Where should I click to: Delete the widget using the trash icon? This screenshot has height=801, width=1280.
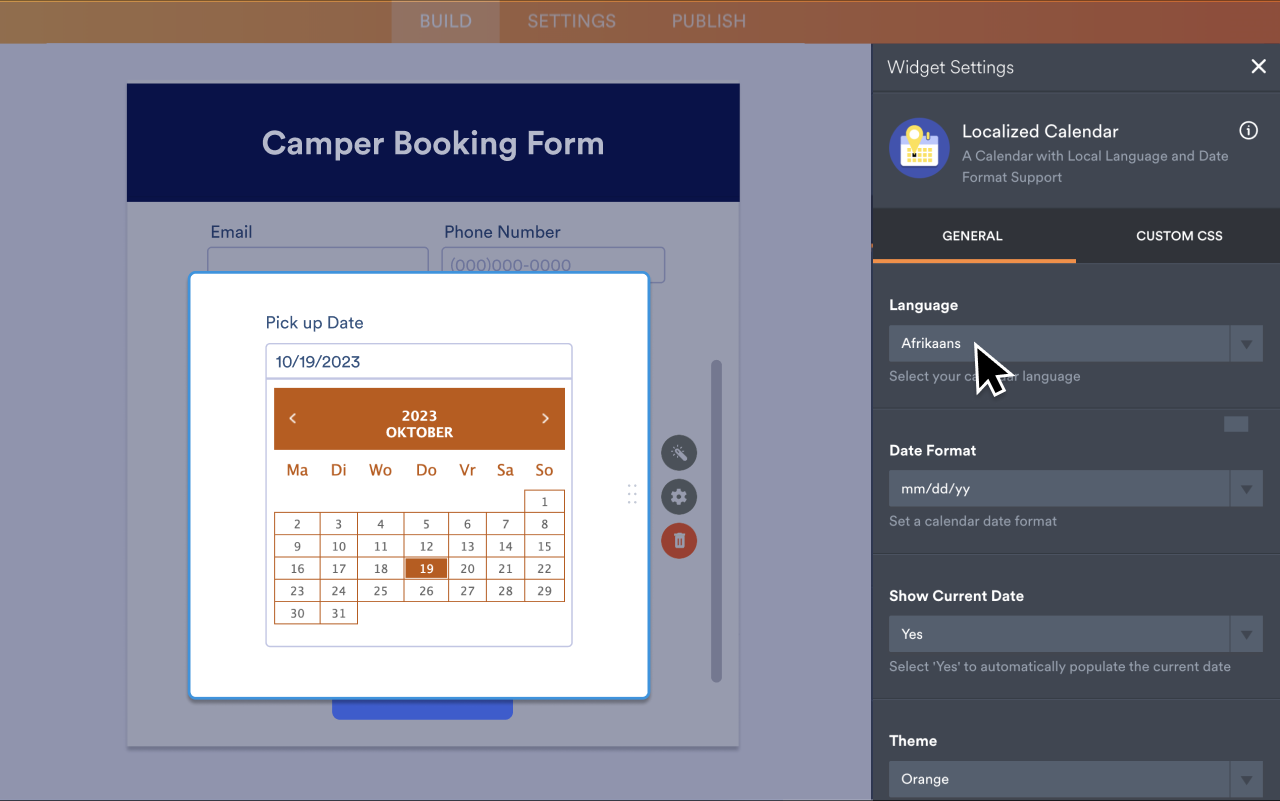tap(679, 540)
